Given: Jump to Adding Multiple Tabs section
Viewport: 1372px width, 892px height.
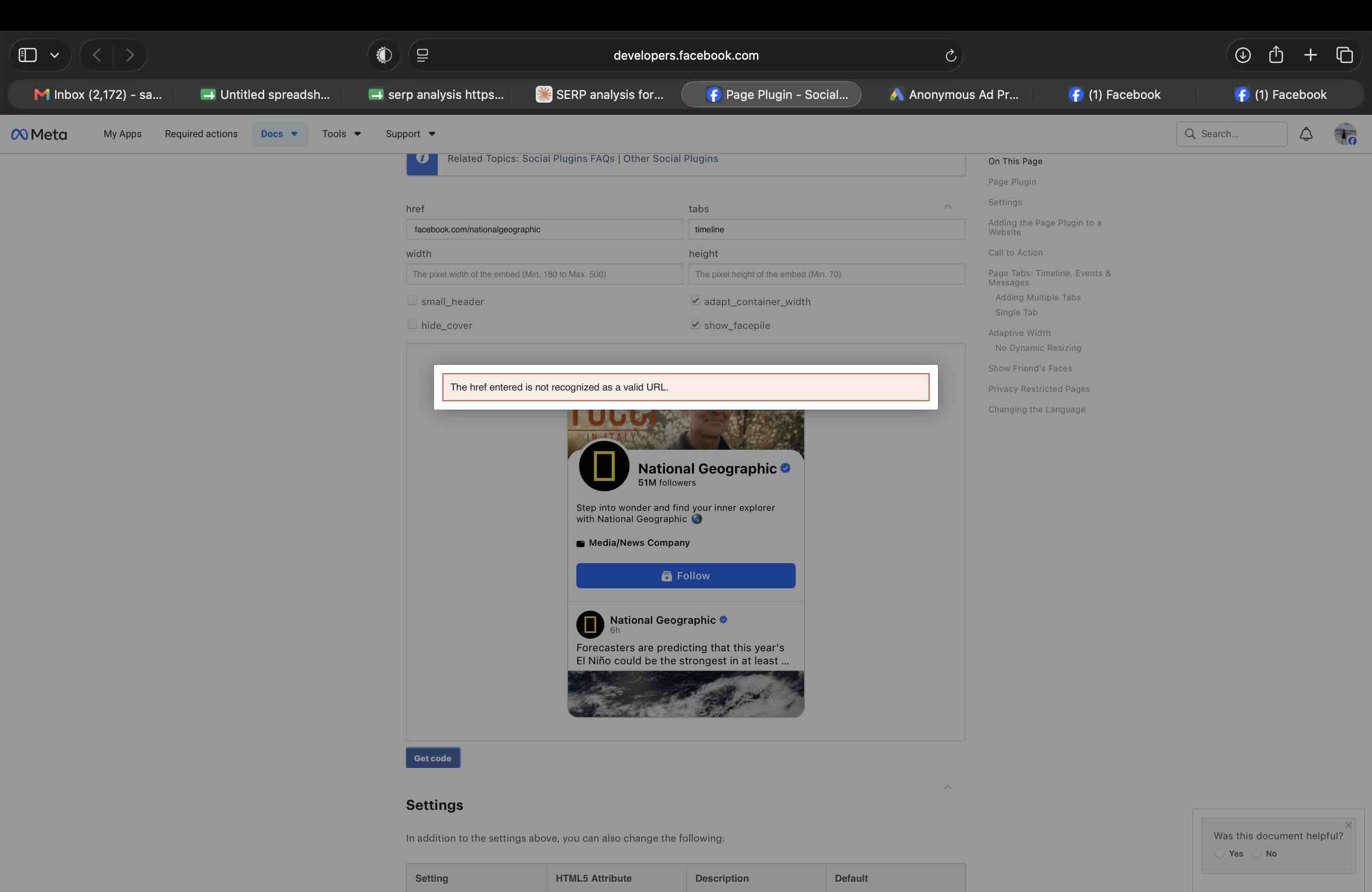Looking at the screenshot, I should click(1038, 297).
